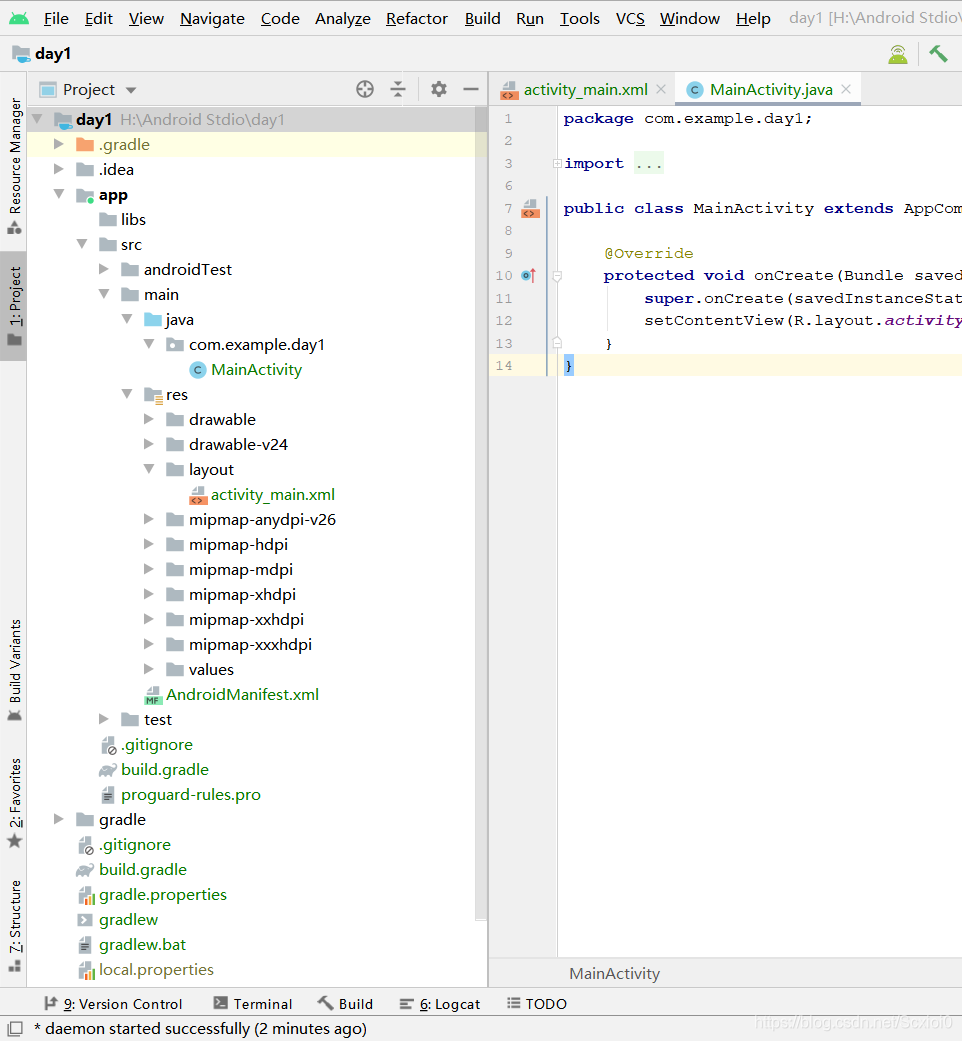
Task: Toggle the Build Variants side panel
Action: coord(15,670)
